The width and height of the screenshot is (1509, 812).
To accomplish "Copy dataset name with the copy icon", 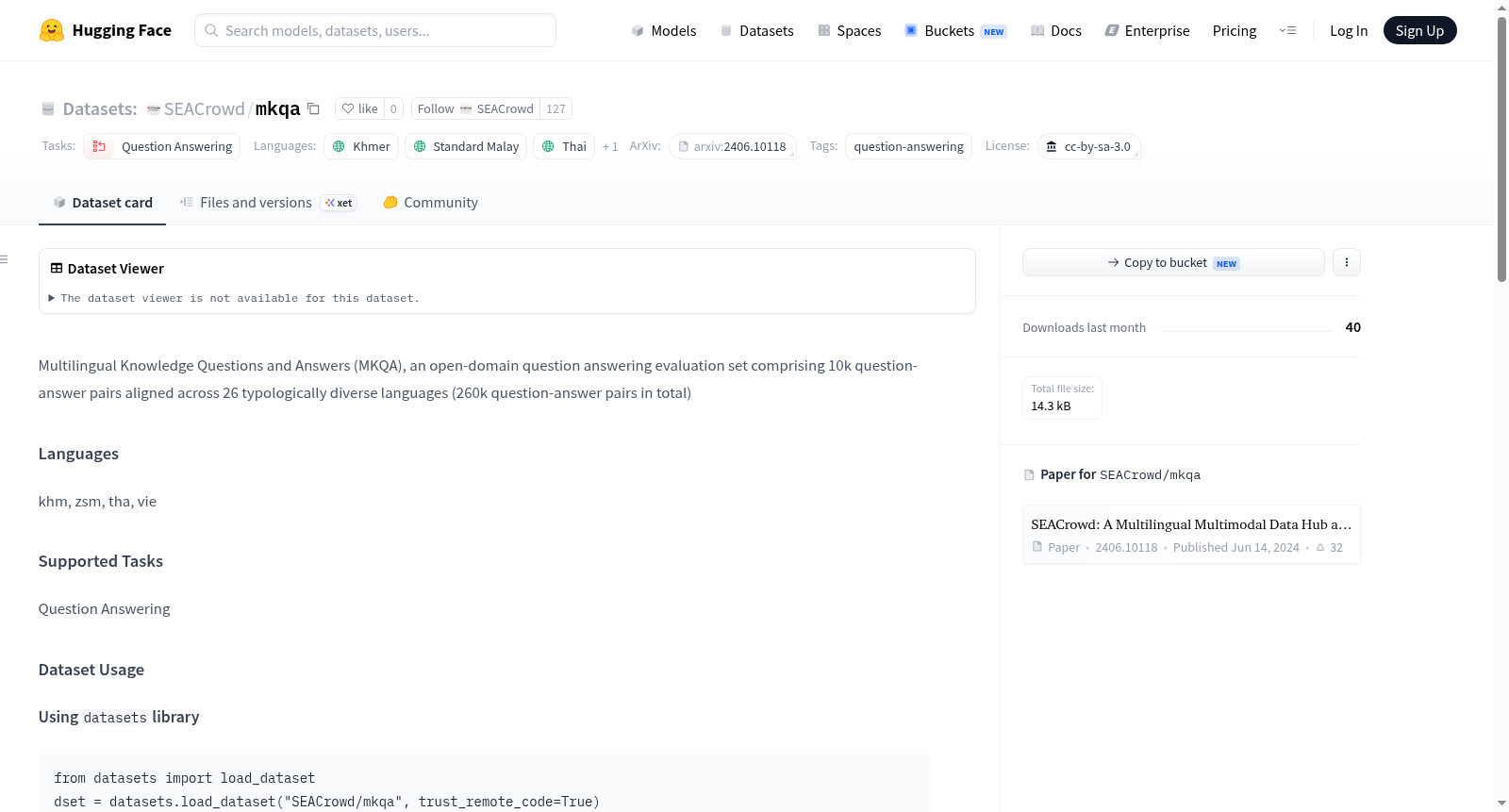I will pyautogui.click(x=313, y=108).
